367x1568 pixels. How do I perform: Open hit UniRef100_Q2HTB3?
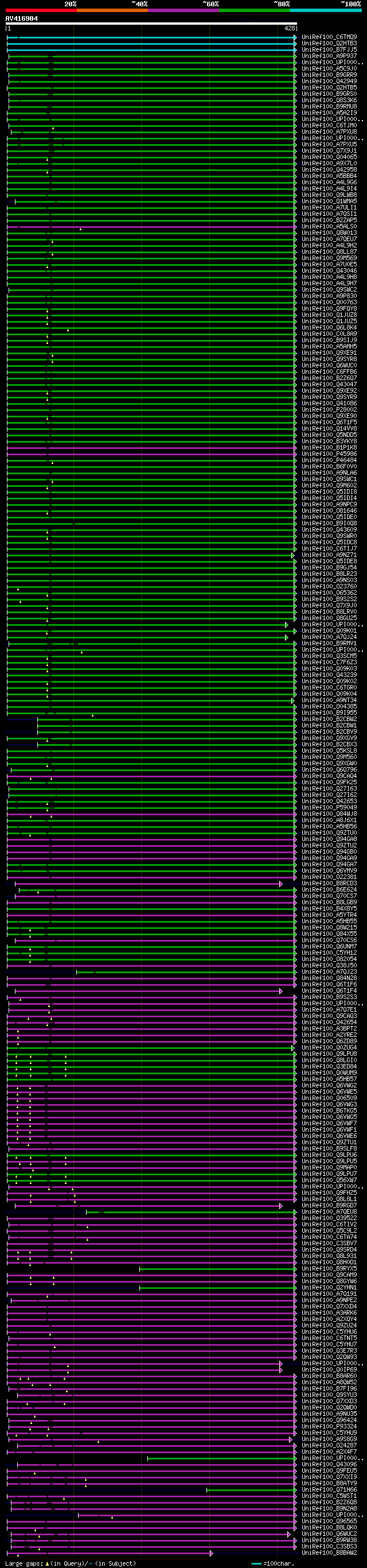click(x=329, y=43)
